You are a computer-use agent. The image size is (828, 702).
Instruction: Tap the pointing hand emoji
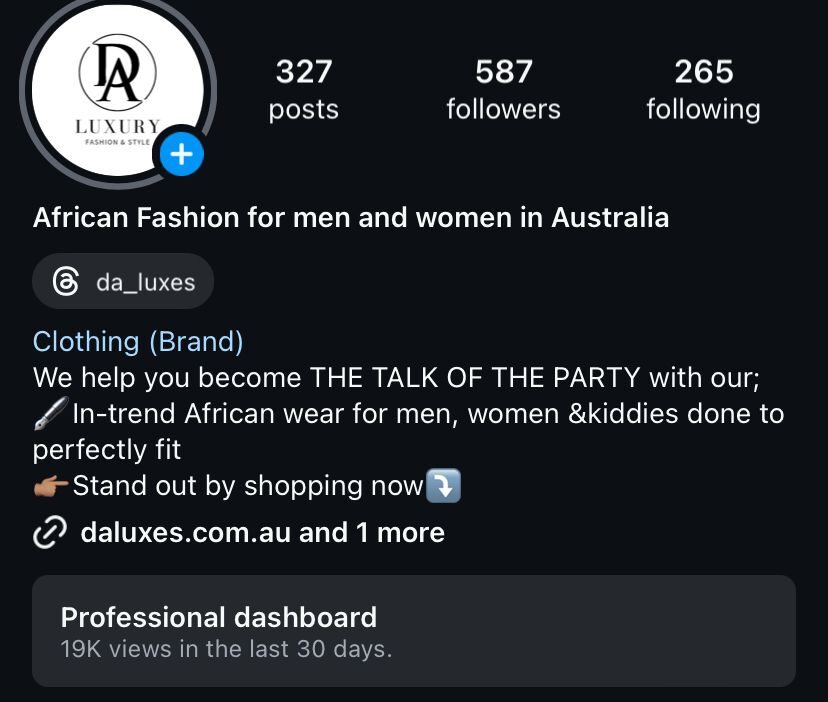point(51,486)
